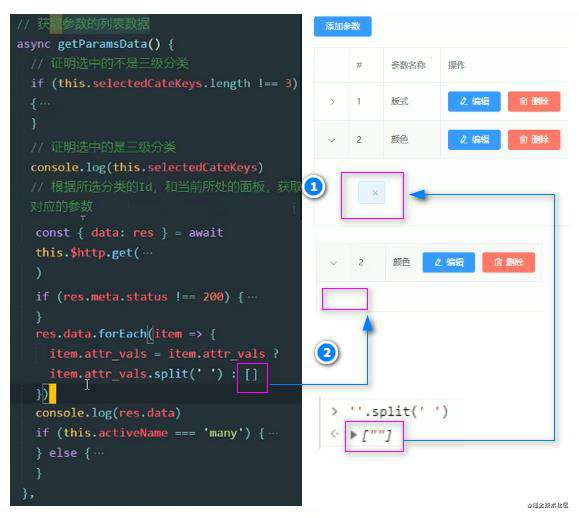Expand the 版式 row chevron

(x=332, y=102)
